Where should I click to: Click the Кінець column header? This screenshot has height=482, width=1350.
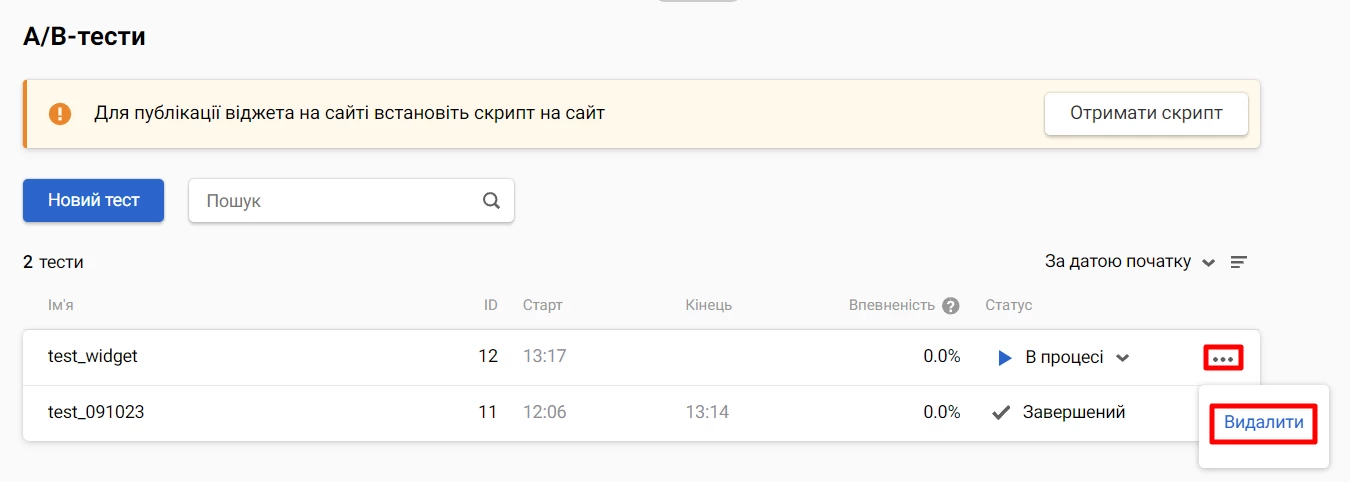(709, 305)
